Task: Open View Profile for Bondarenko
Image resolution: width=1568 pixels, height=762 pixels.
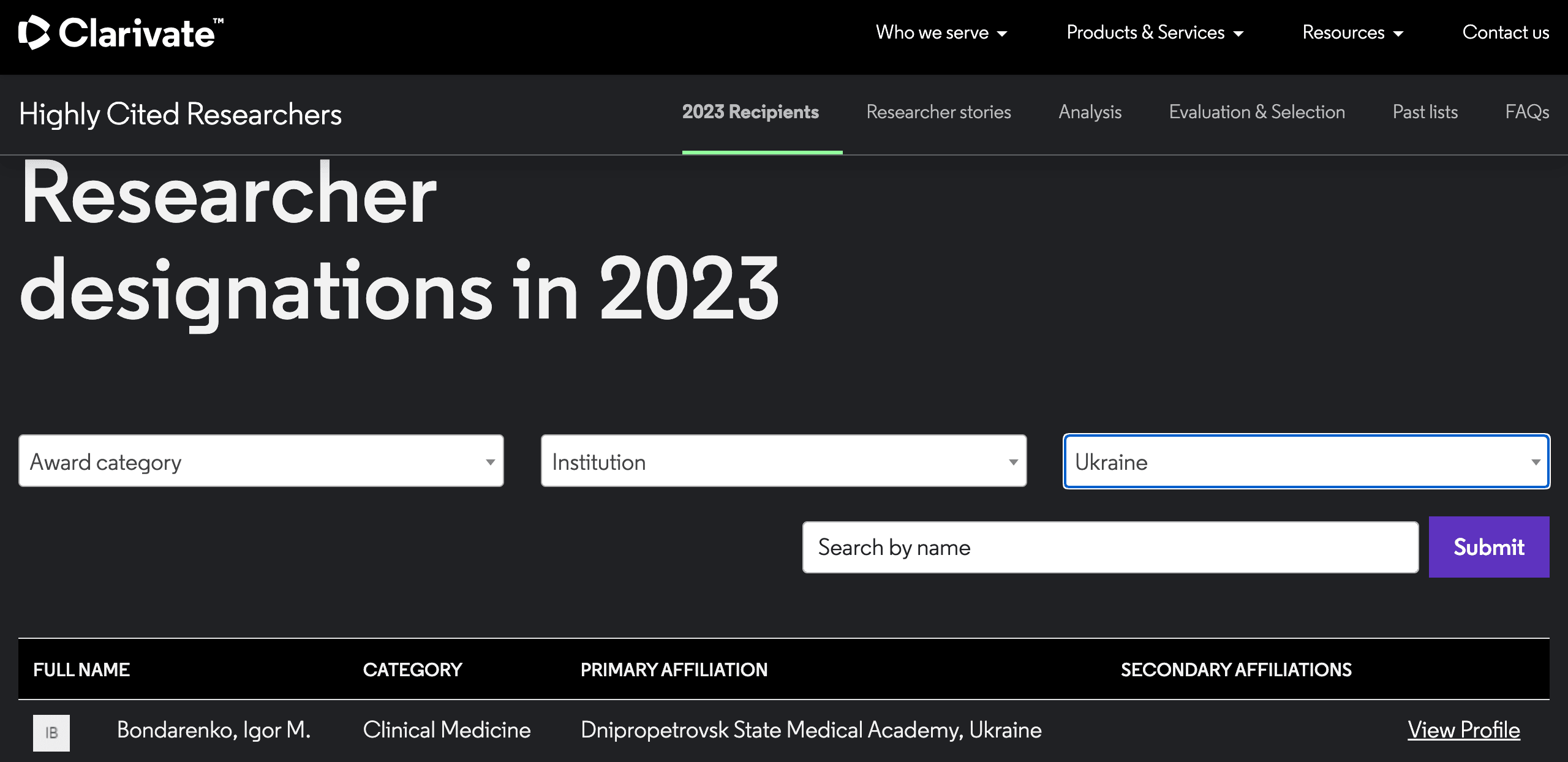Action: pos(1463,730)
